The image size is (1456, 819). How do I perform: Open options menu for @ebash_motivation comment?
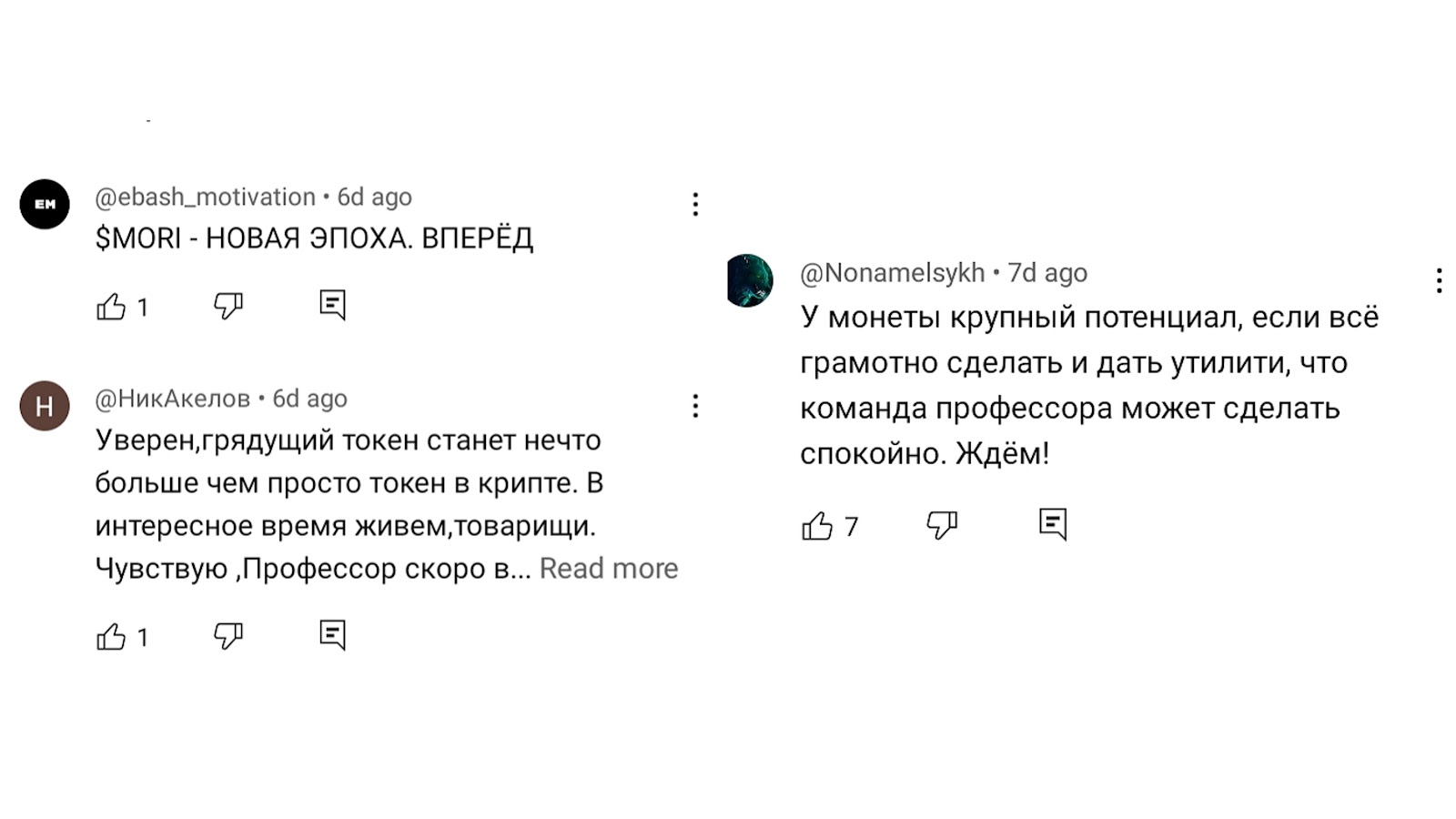(x=695, y=204)
